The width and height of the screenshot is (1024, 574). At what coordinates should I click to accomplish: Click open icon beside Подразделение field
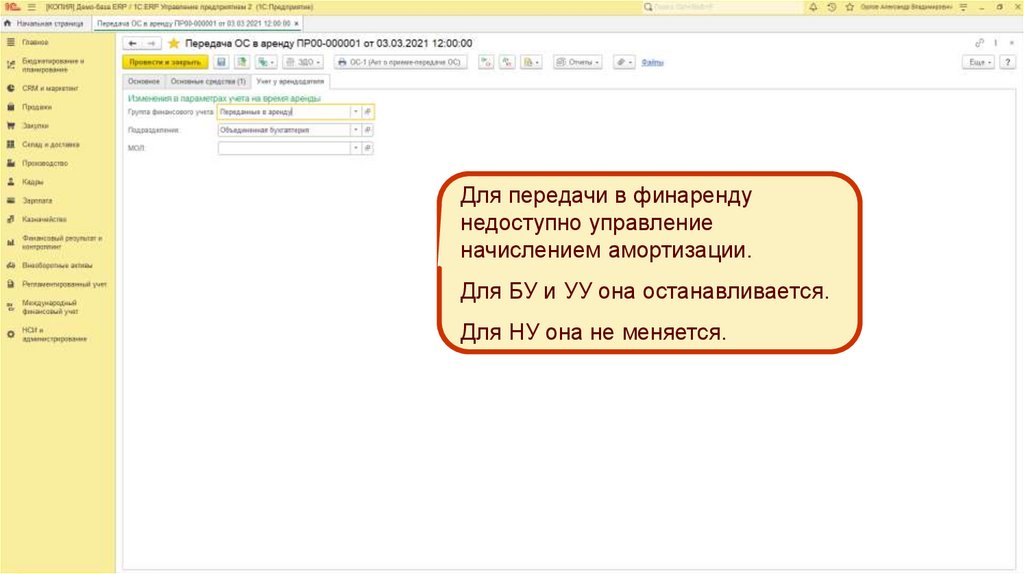367,130
